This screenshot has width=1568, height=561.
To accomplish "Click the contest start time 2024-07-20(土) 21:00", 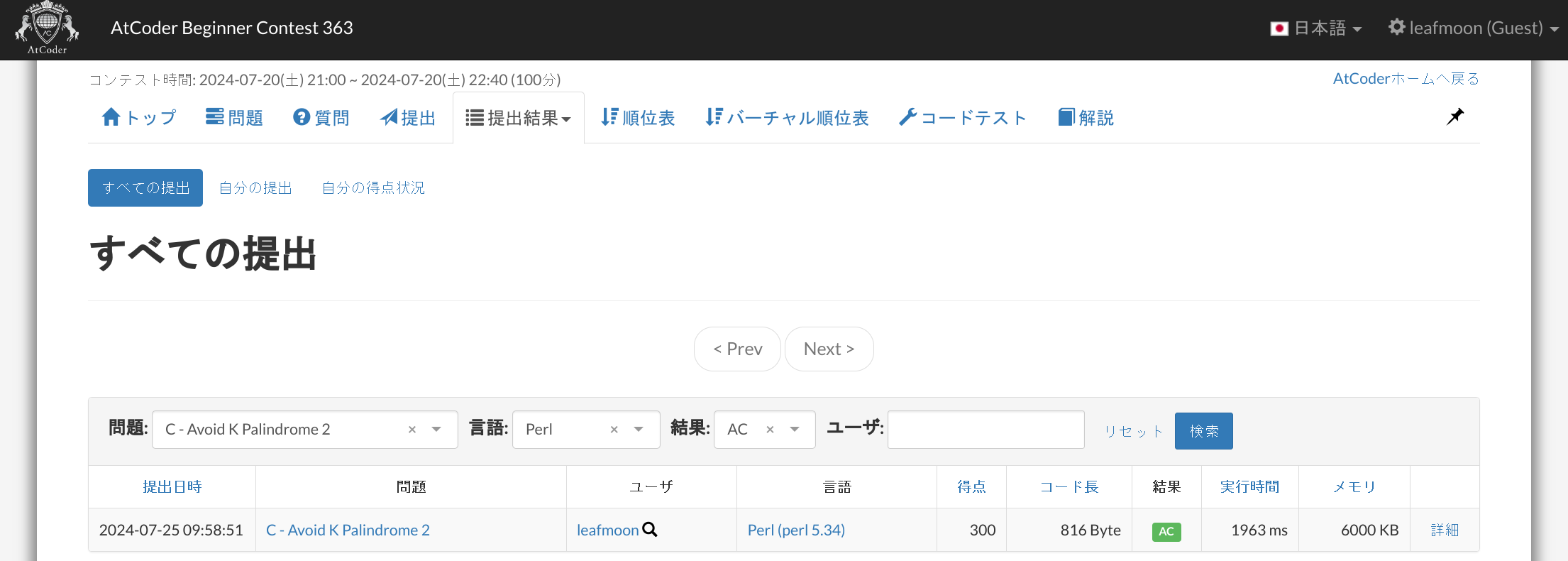I will click(x=272, y=80).
